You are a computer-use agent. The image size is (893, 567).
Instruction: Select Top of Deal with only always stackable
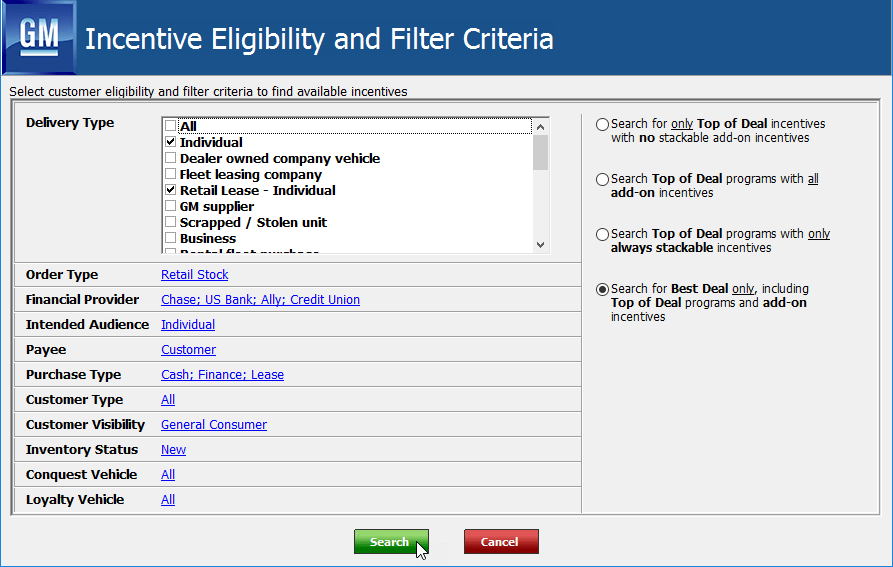(602, 235)
